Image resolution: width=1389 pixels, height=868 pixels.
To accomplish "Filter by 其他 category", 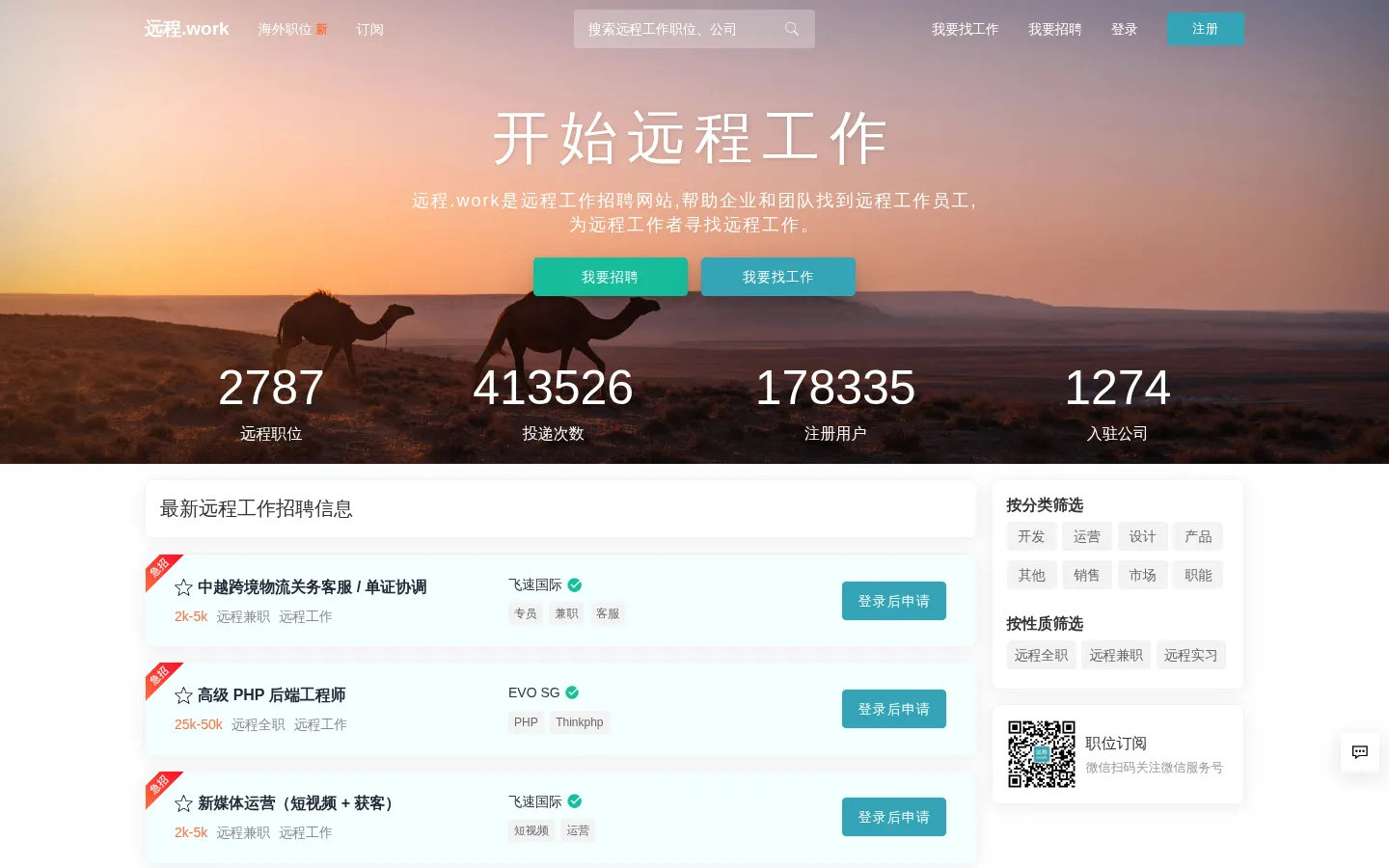I will point(1031,575).
